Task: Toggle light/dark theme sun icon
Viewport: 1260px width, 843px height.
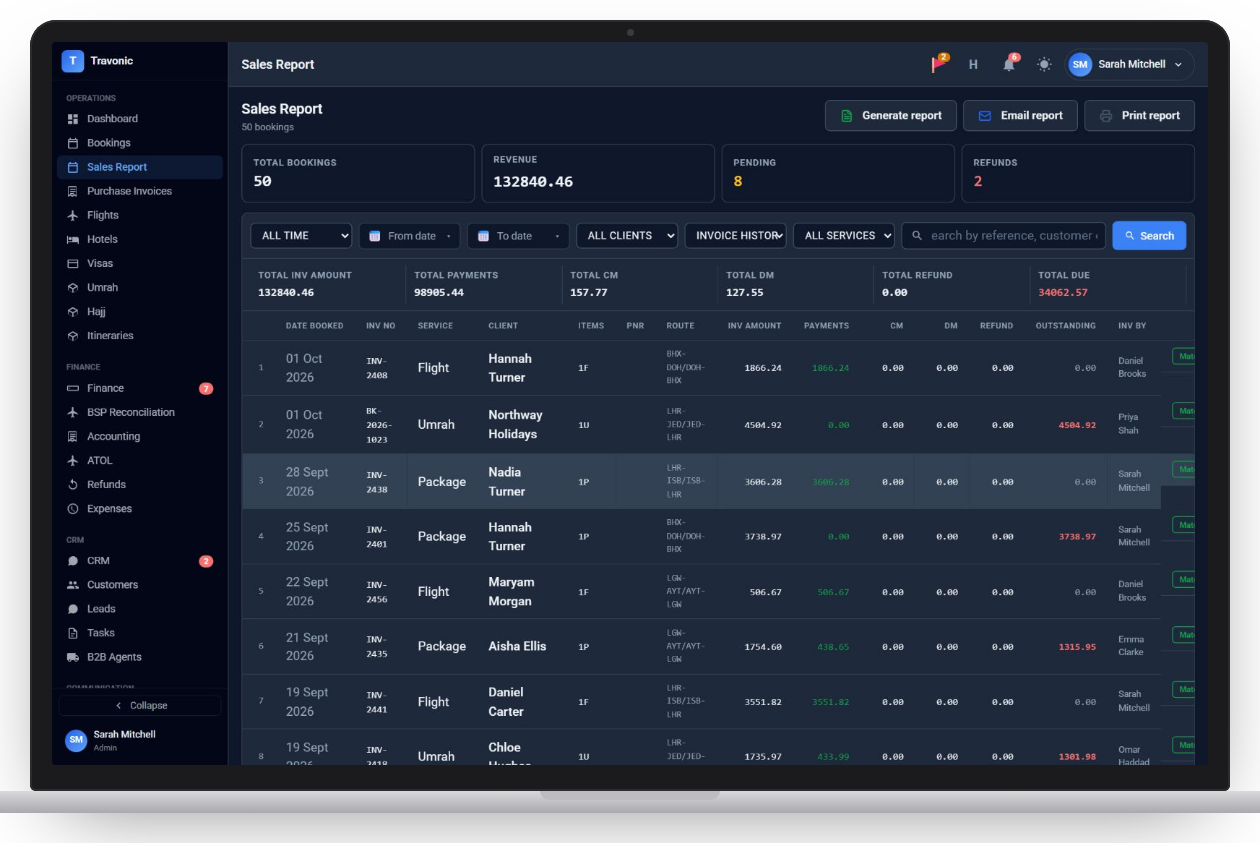Action: click(1044, 64)
